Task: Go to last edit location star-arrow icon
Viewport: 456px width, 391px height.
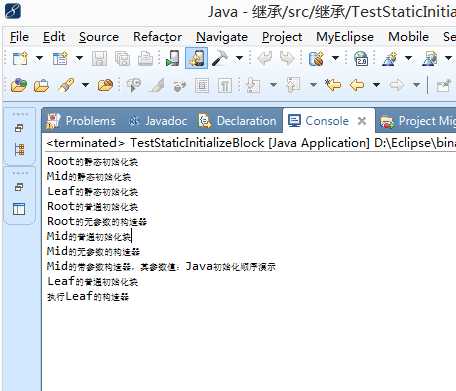Action: click(333, 85)
